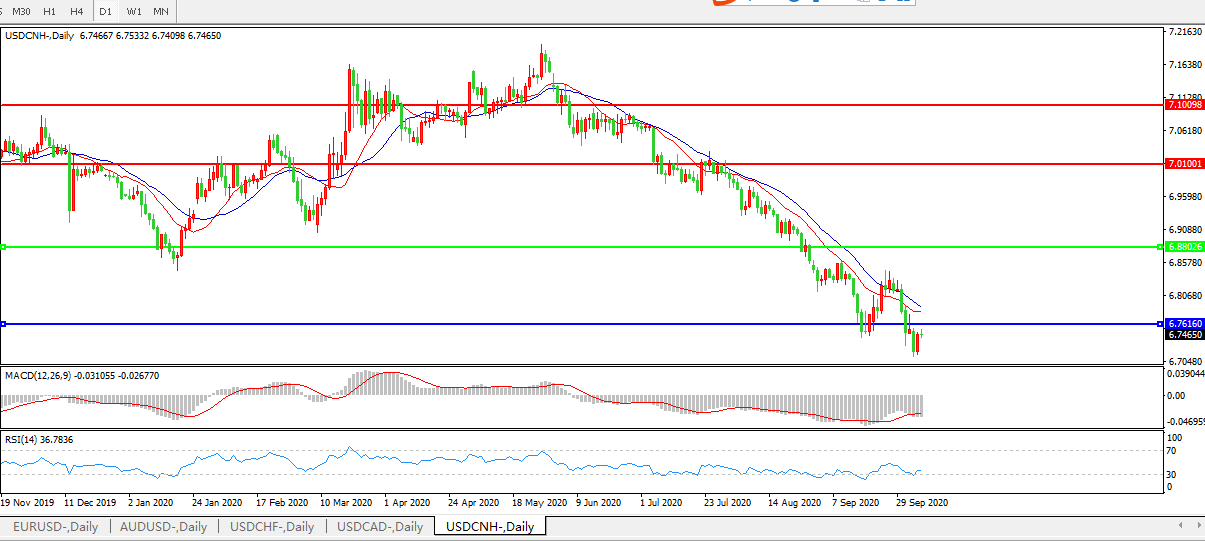This screenshot has height=541, width=1205.
Task: Switch timeframe to M30
Action: click(x=21, y=11)
